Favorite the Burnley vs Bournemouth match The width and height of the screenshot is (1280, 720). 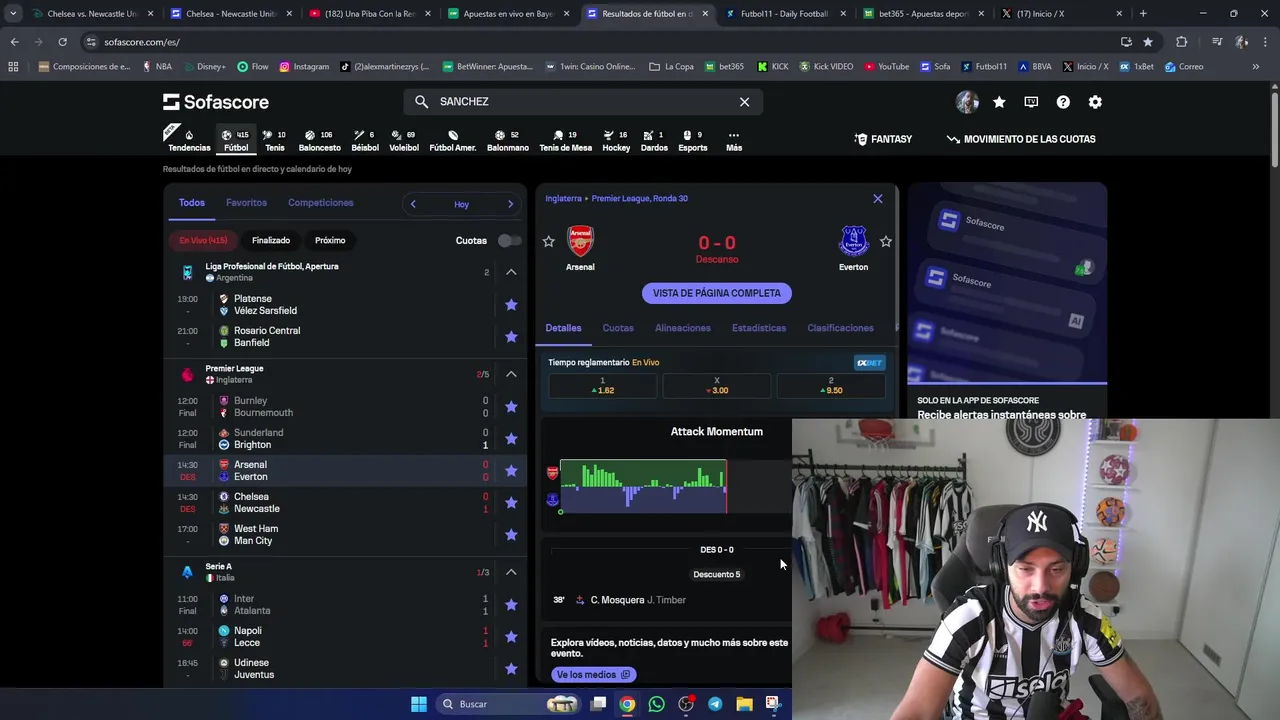coord(511,407)
